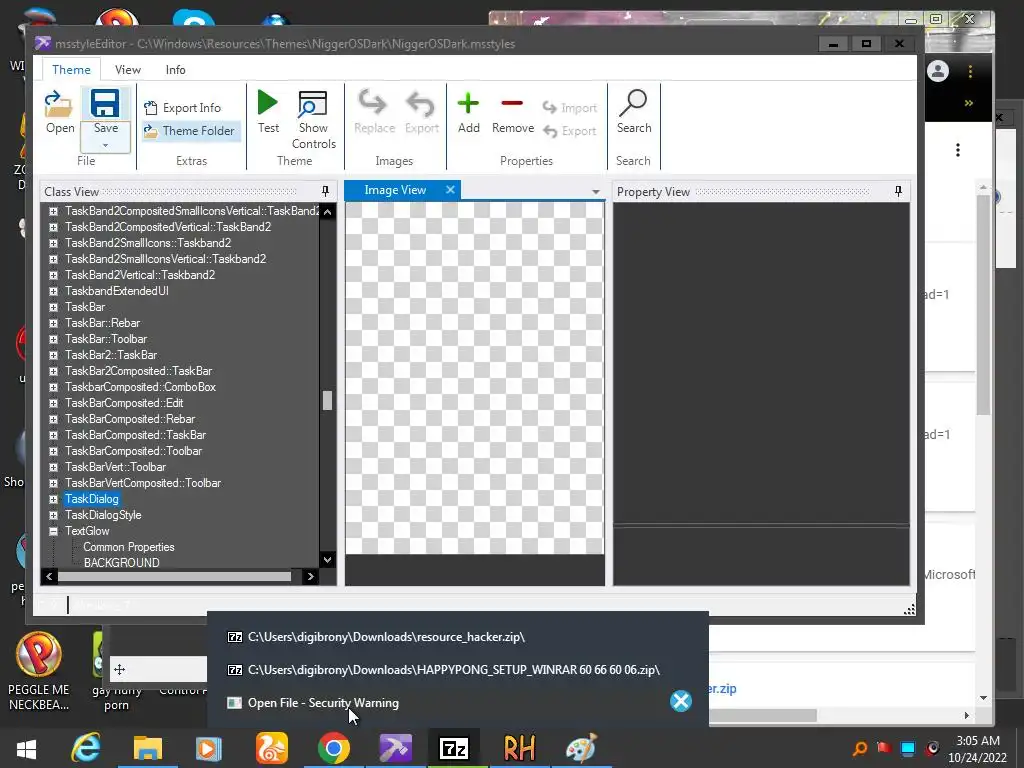Click the Chrome profile avatar icon
The height and width of the screenshot is (768, 1024).
[x=938, y=71]
